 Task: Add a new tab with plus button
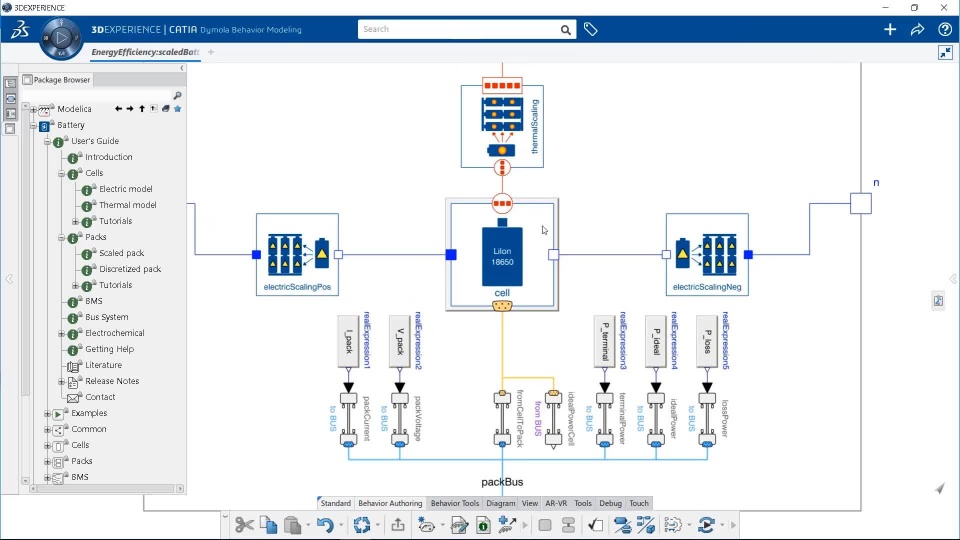(x=211, y=52)
